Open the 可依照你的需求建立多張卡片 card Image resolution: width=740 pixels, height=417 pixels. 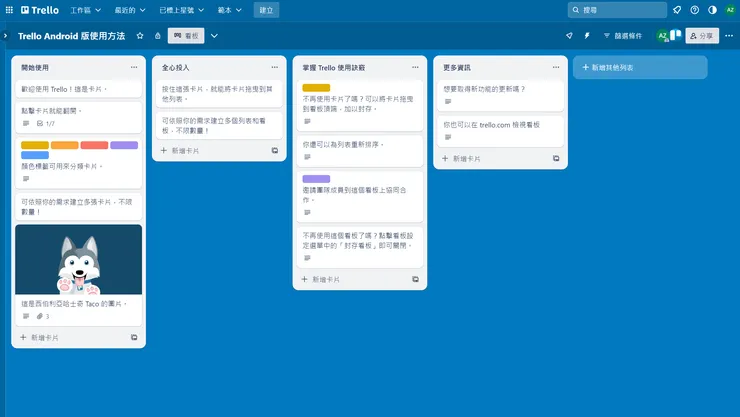tap(78, 207)
